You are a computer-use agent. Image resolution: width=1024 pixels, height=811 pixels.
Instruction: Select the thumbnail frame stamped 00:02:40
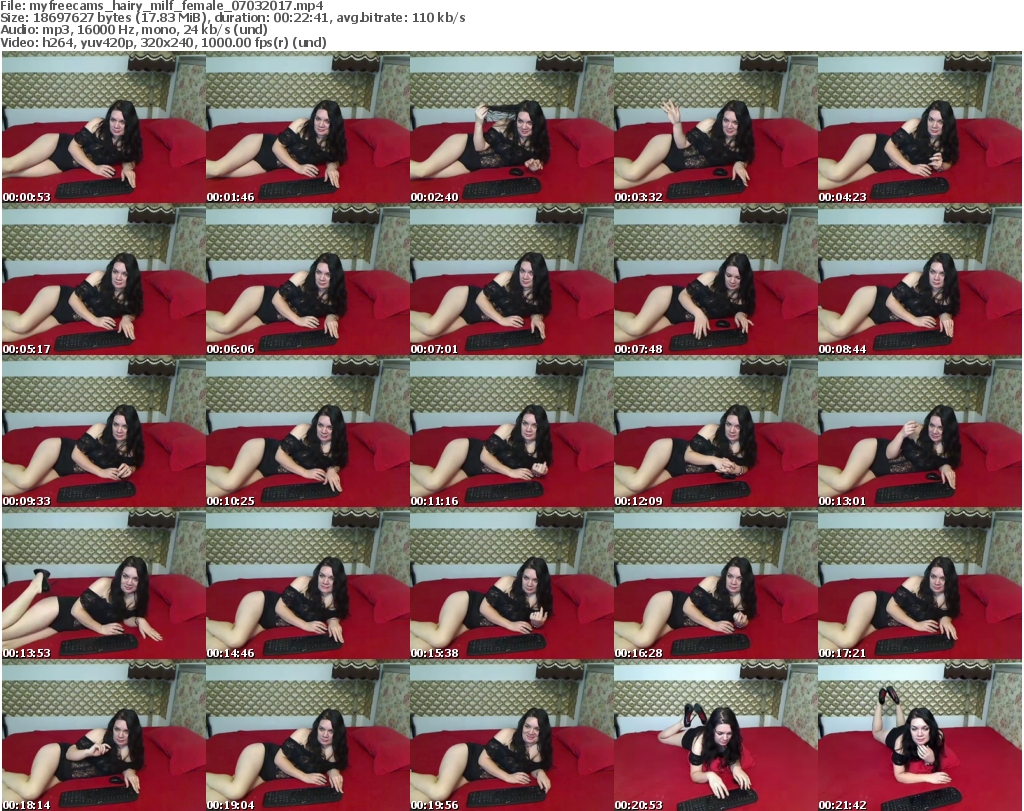tap(511, 127)
